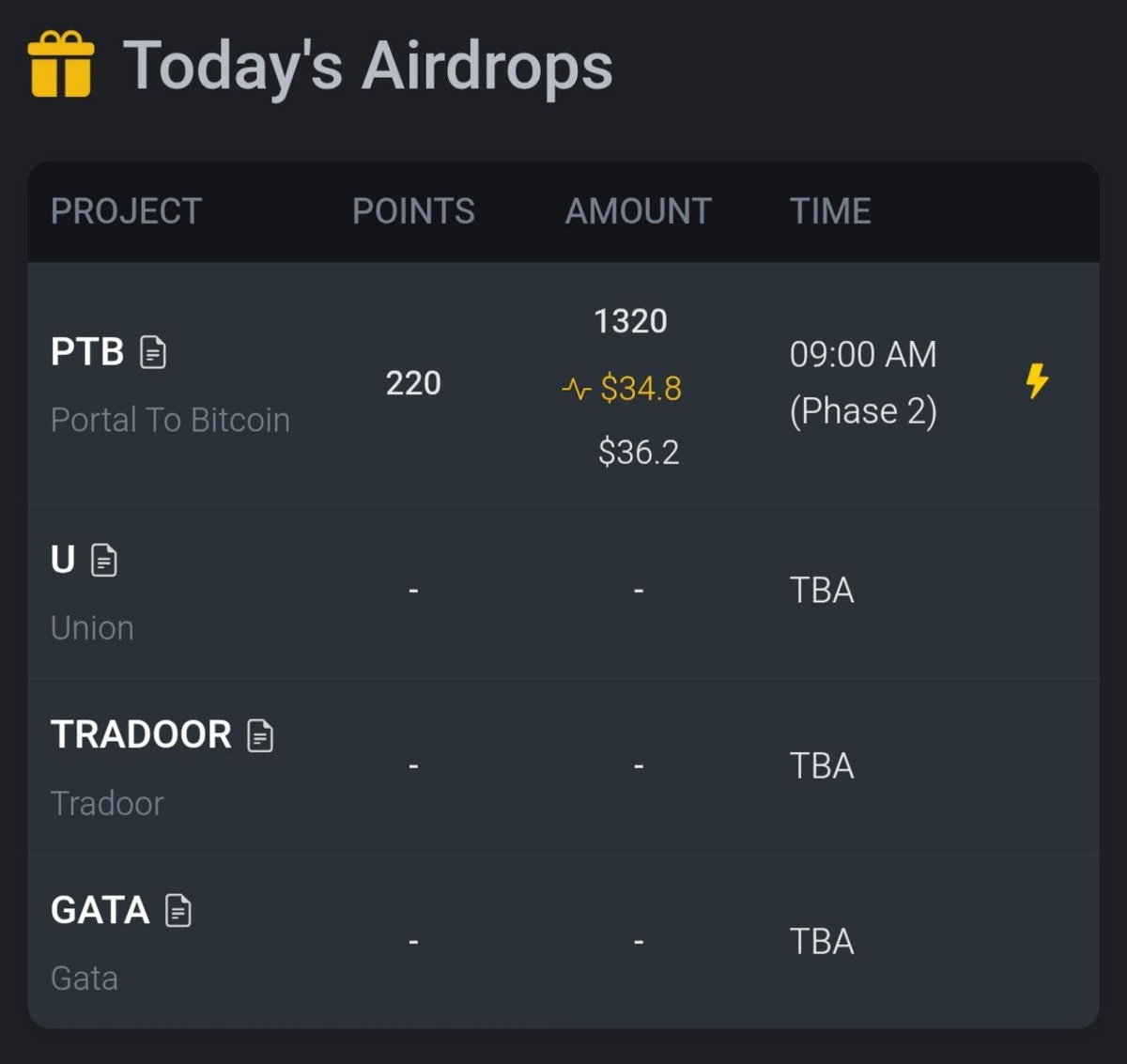1127x1064 pixels.
Task: Click the yellow $34.8 price value
Action: (641, 388)
